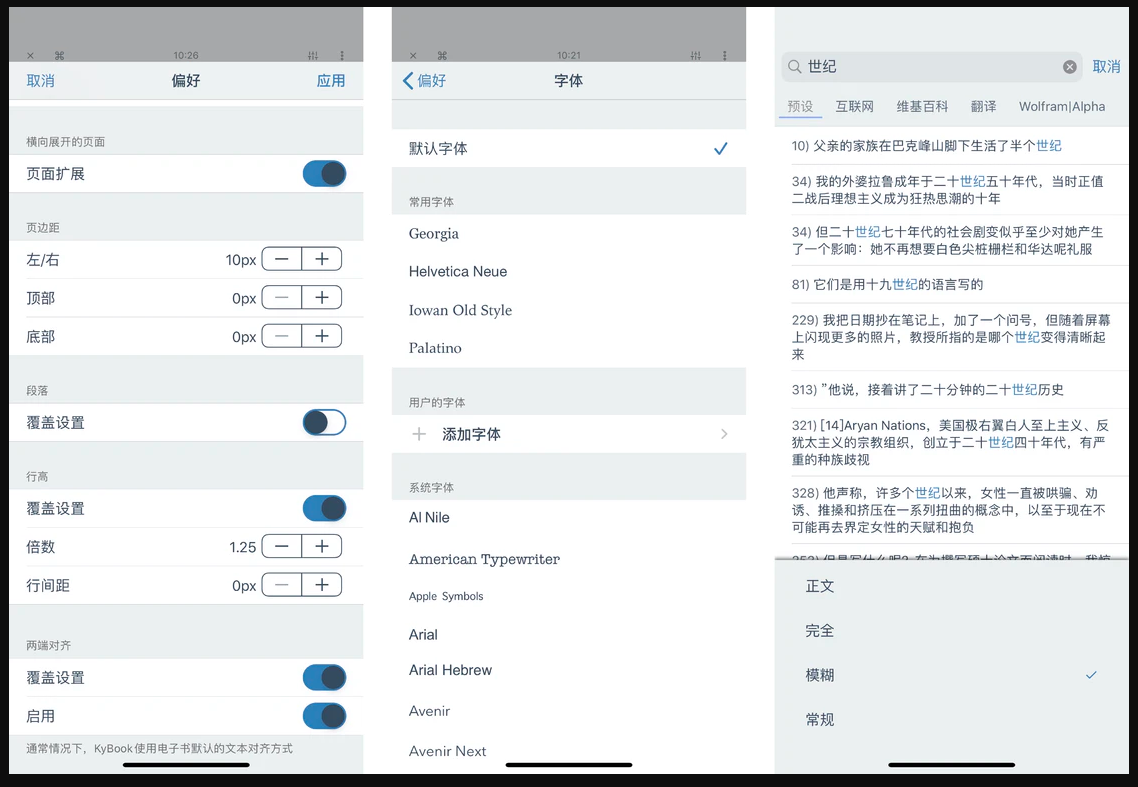This screenshot has width=1138, height=787.
Task: Clear the 世纪 search text with the x icon
Action: click(1069, 66)
